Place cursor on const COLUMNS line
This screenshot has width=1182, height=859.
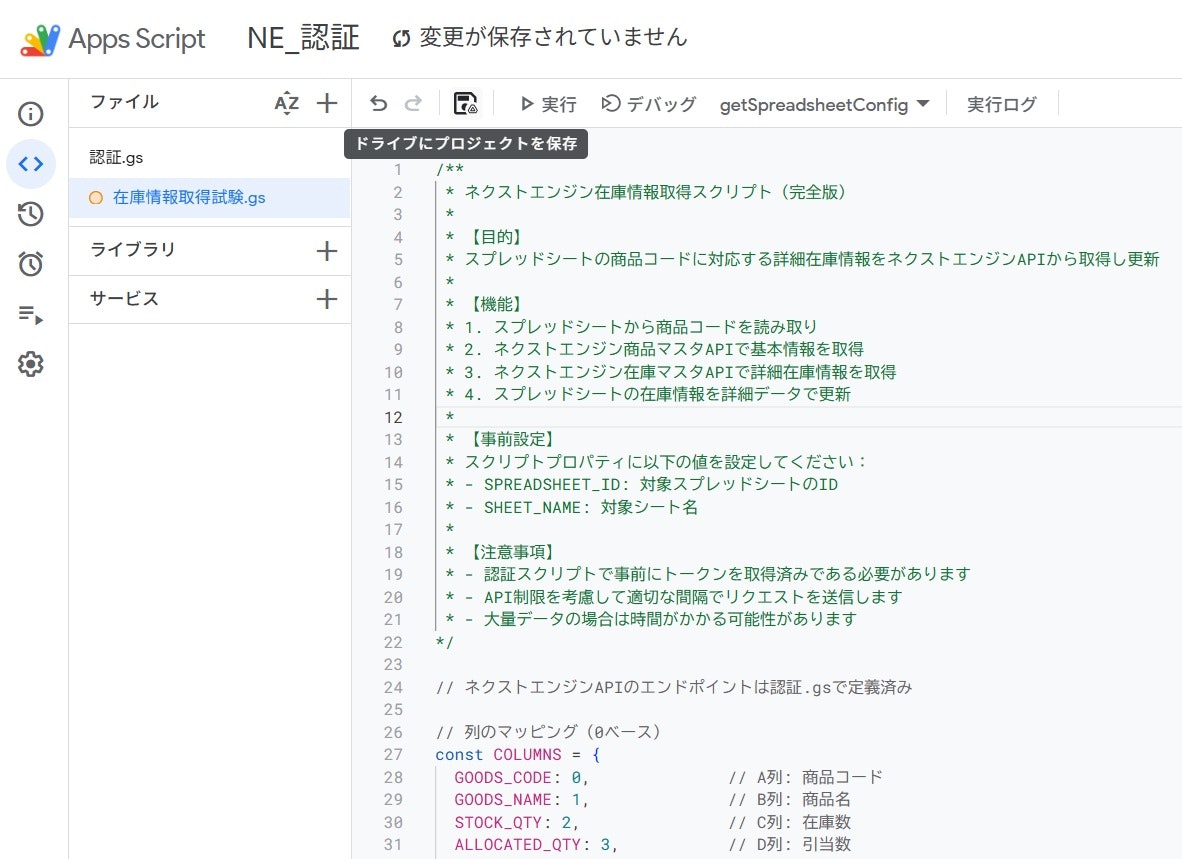tap(517, 754)
